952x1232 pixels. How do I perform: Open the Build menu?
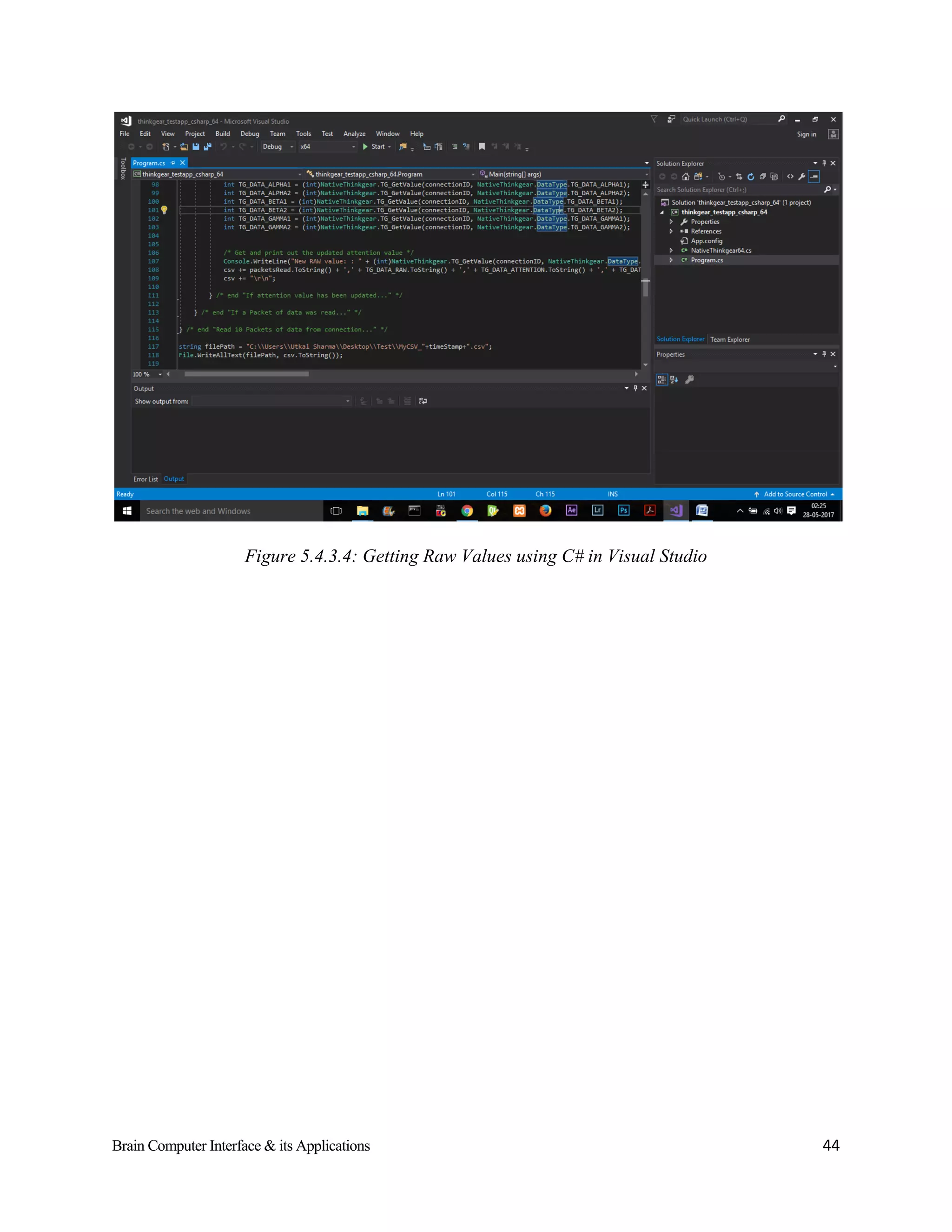(223, 134)
